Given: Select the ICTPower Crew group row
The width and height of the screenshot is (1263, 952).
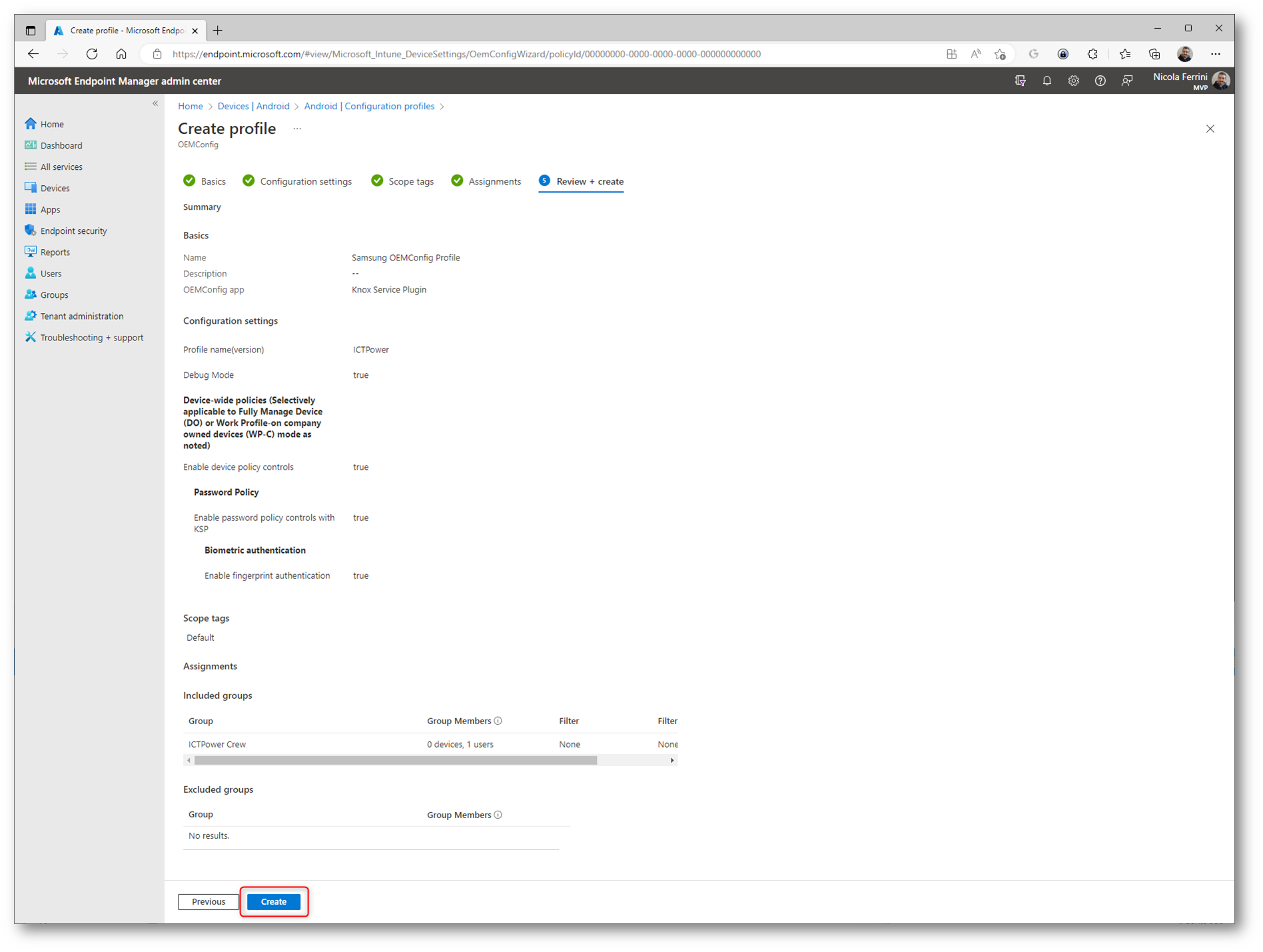Looking at the screenshot, I should [x=430, y=744].
